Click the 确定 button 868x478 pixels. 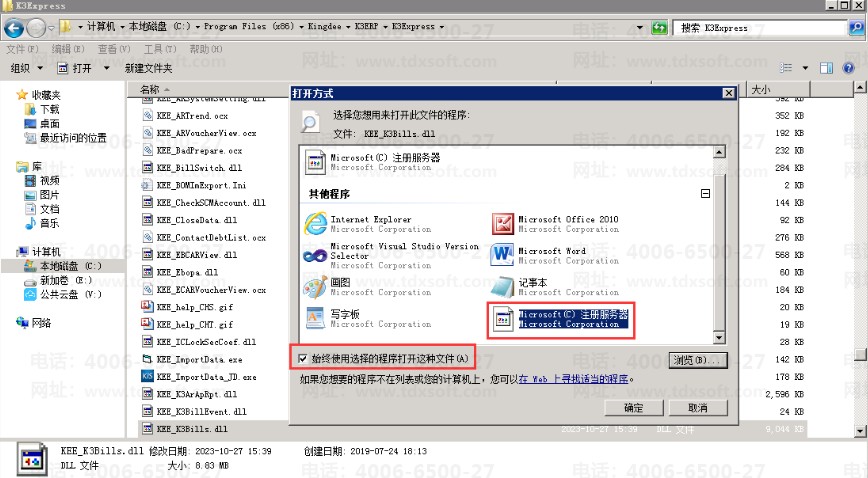point(634,408)
